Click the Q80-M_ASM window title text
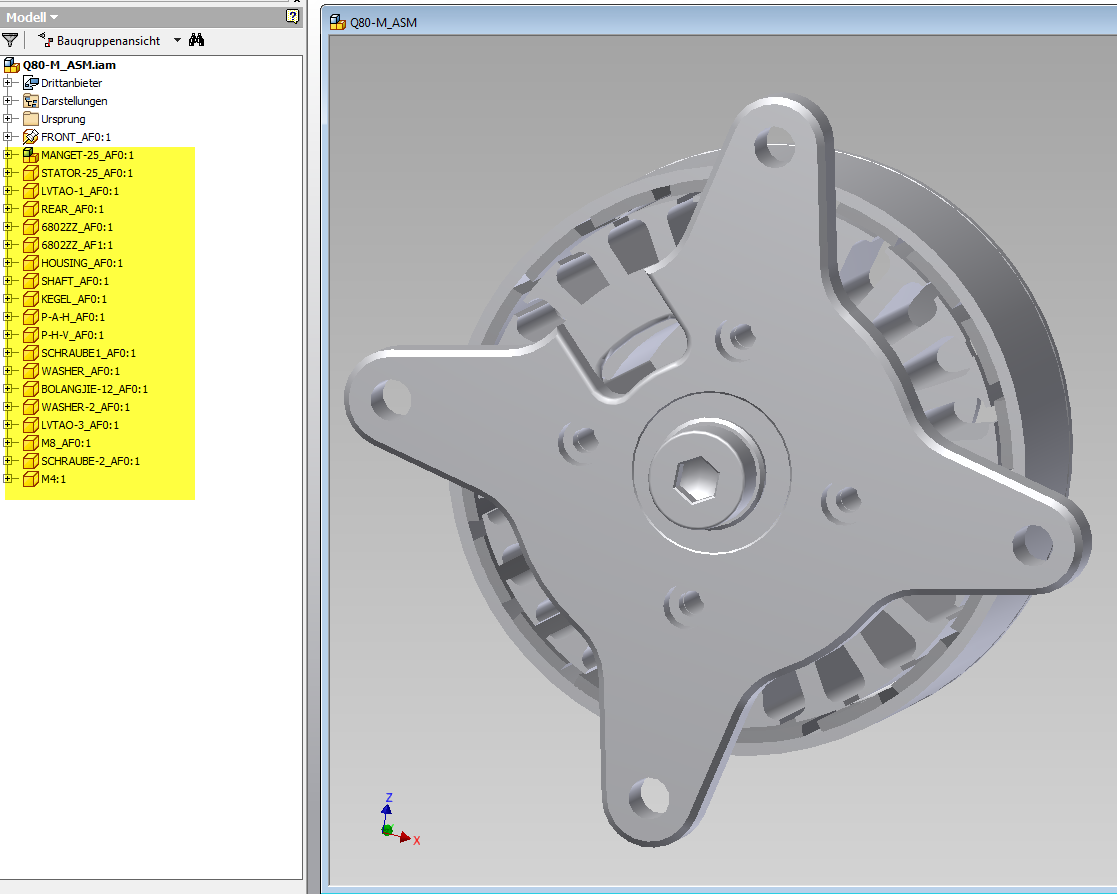Image resolution: width=1117 pixels, height=894 pixels. pos(383,23)
